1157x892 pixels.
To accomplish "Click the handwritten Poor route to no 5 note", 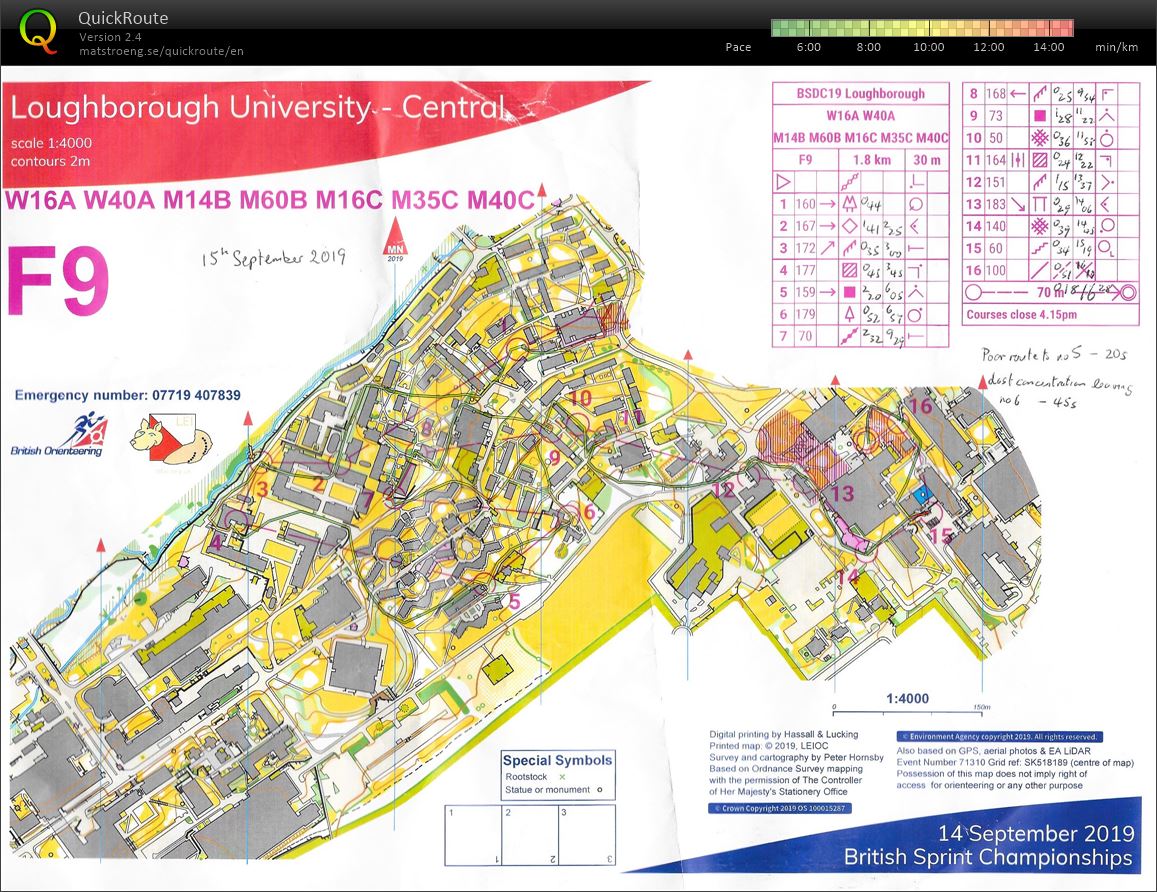I will (x=1054, y=355).
